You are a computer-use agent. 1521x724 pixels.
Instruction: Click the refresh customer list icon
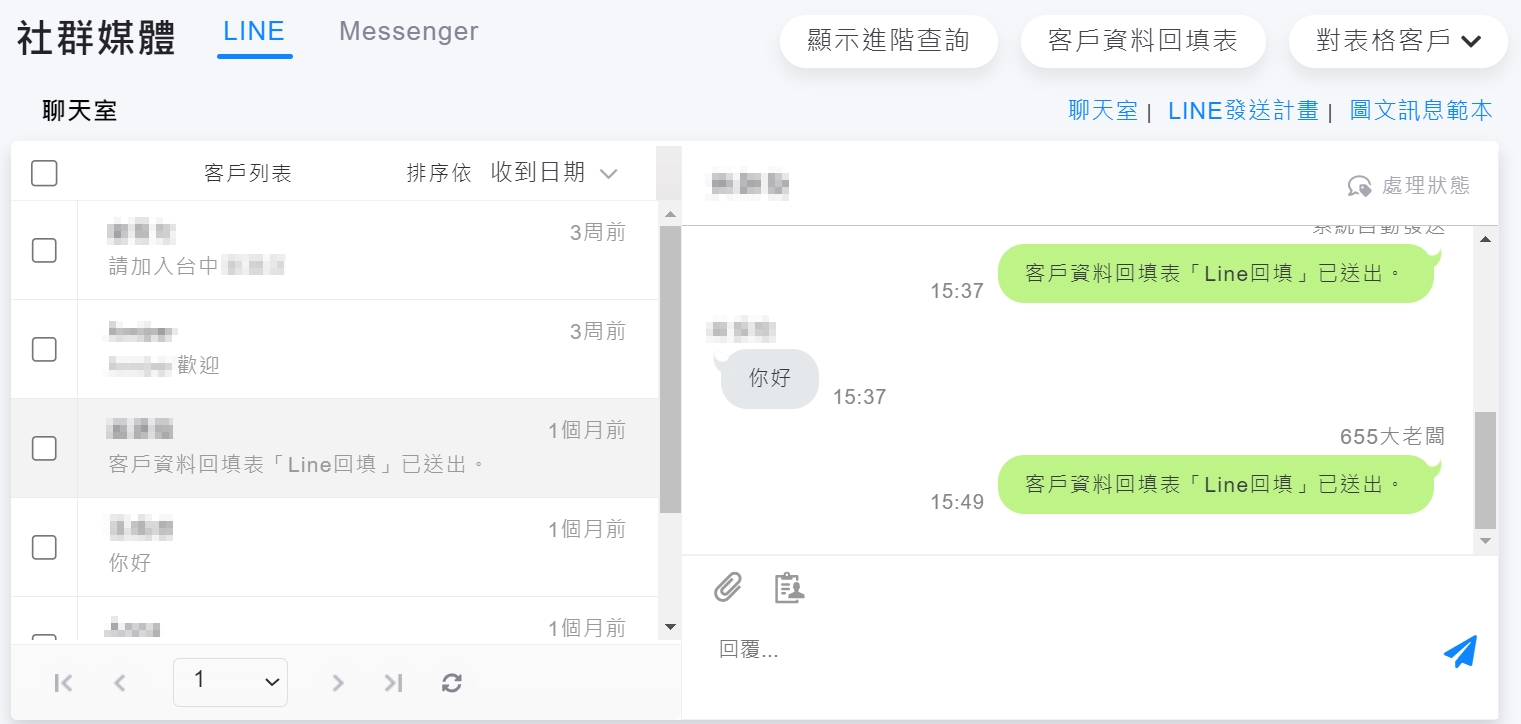(x=452, y=683)
